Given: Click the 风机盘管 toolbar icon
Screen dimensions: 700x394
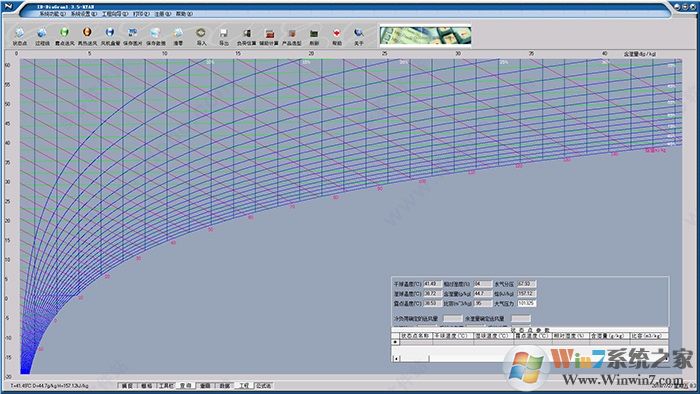Looking at the screenshot, I should 110,36.
